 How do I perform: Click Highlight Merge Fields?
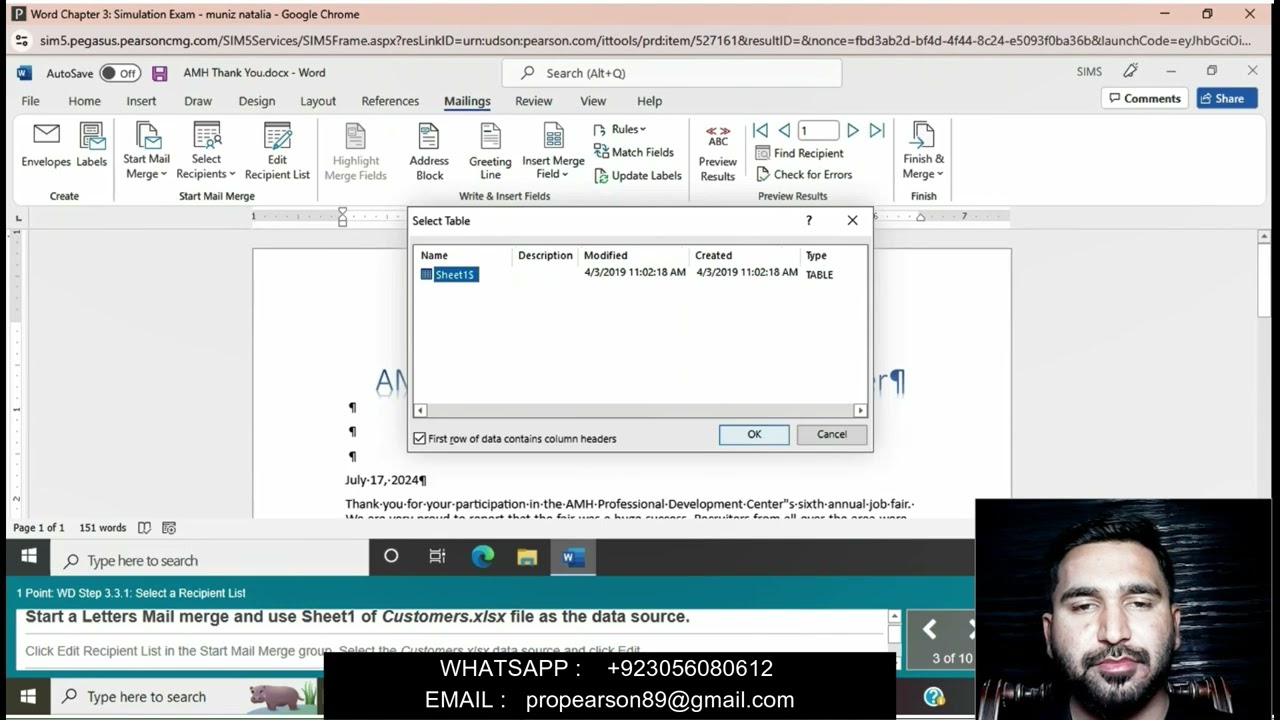pos(356,152)
